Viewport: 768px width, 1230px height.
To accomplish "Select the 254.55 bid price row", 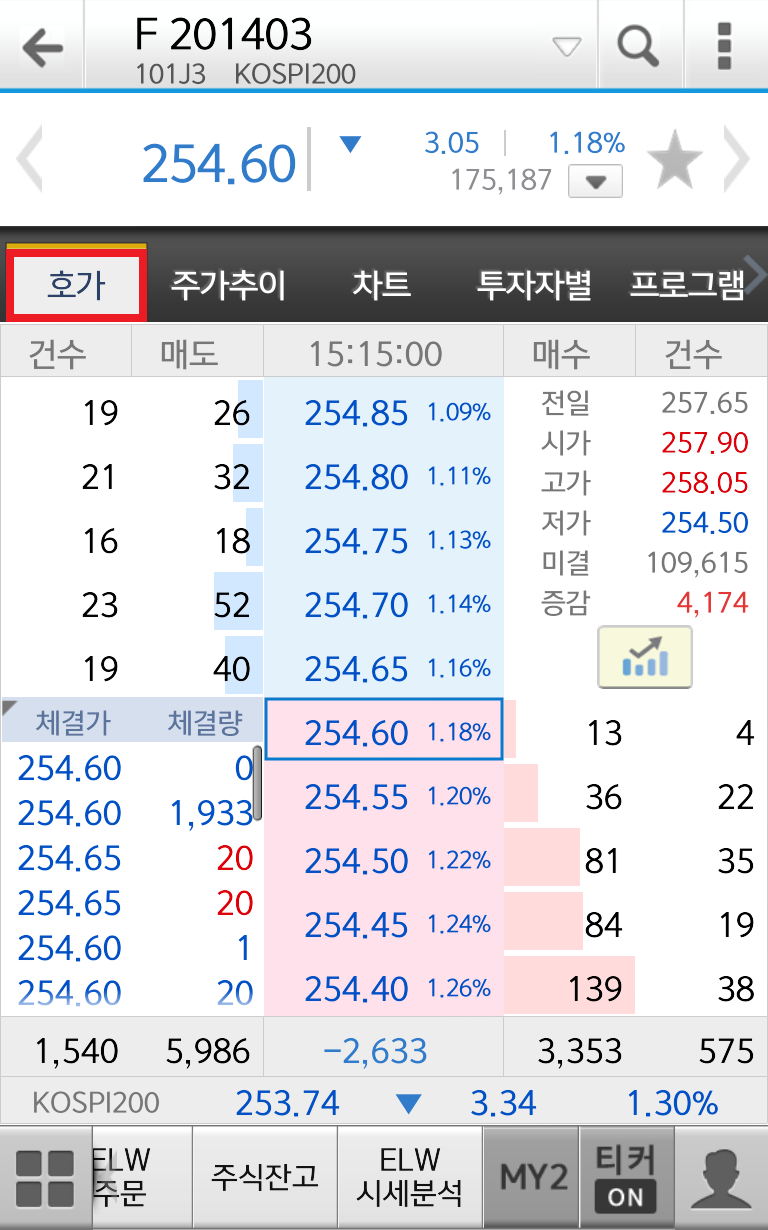I will coord(383,797).
